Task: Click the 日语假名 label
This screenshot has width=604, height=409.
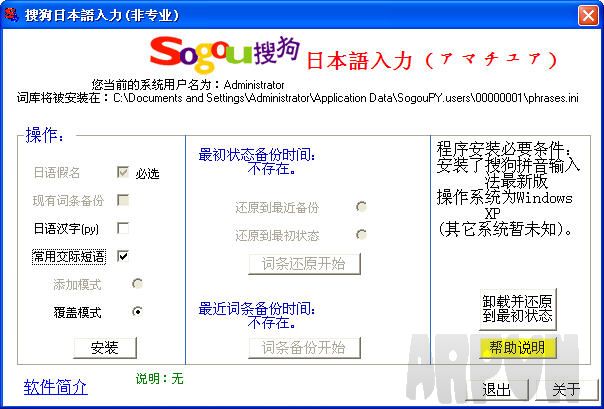Action: (57, 173)
